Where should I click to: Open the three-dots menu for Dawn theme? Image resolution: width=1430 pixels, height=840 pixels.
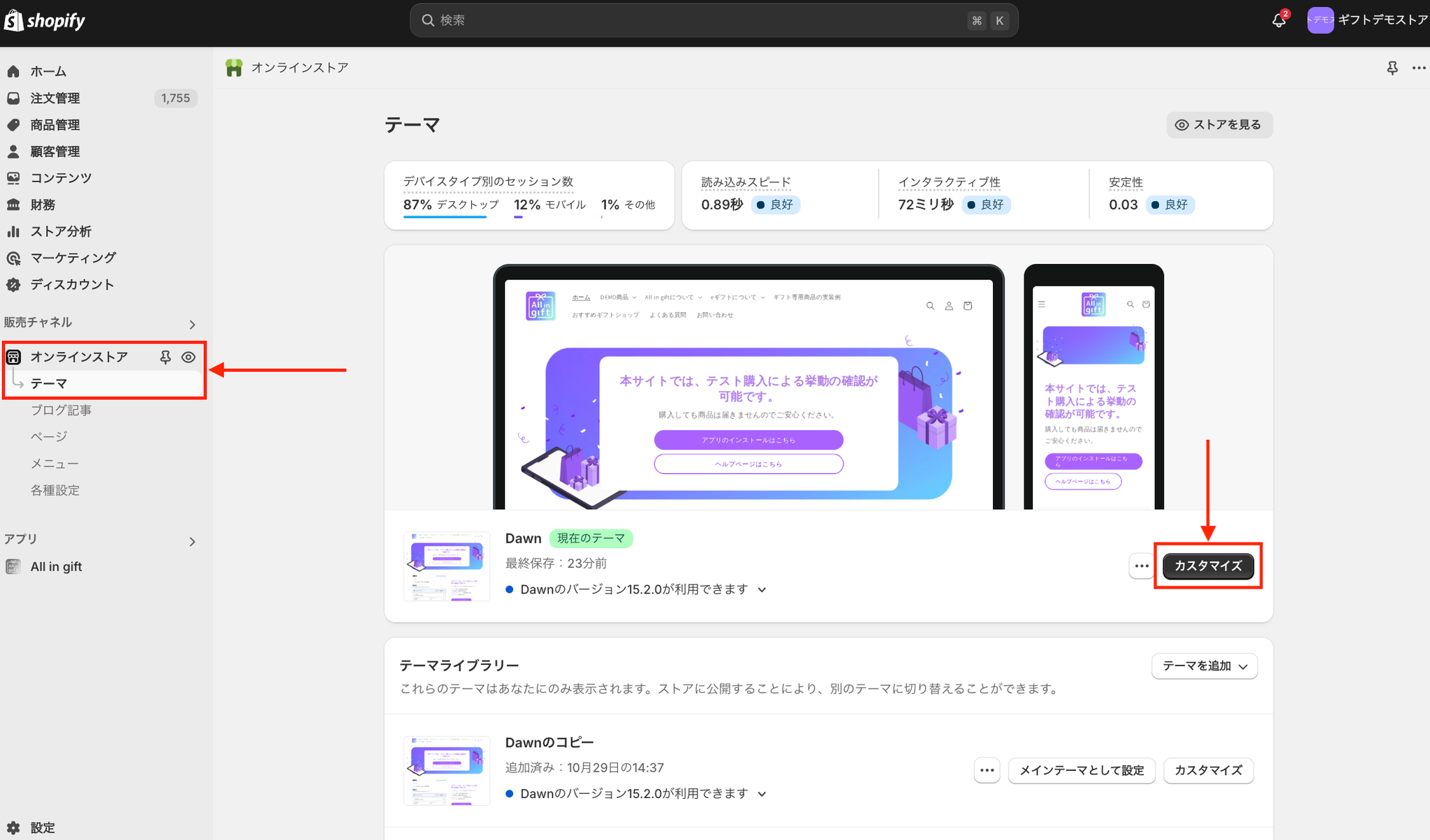click(x=1141, y=566)
